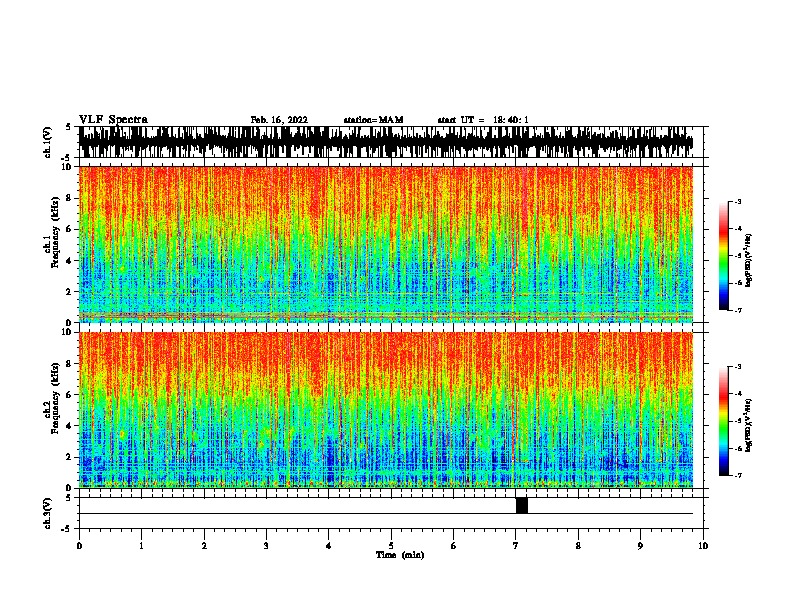
Task: Click the time axis tick label "9"
Action: (640, 545)
